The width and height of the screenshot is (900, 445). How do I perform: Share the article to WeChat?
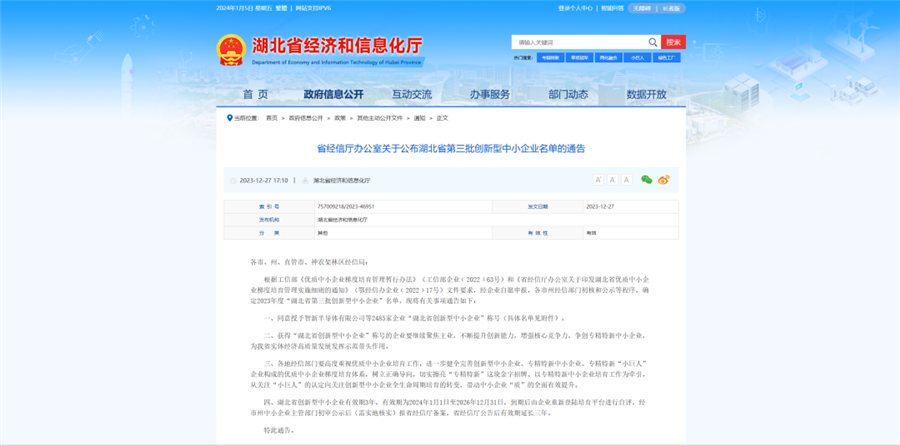pyautogui.click(x=647, y=180)
